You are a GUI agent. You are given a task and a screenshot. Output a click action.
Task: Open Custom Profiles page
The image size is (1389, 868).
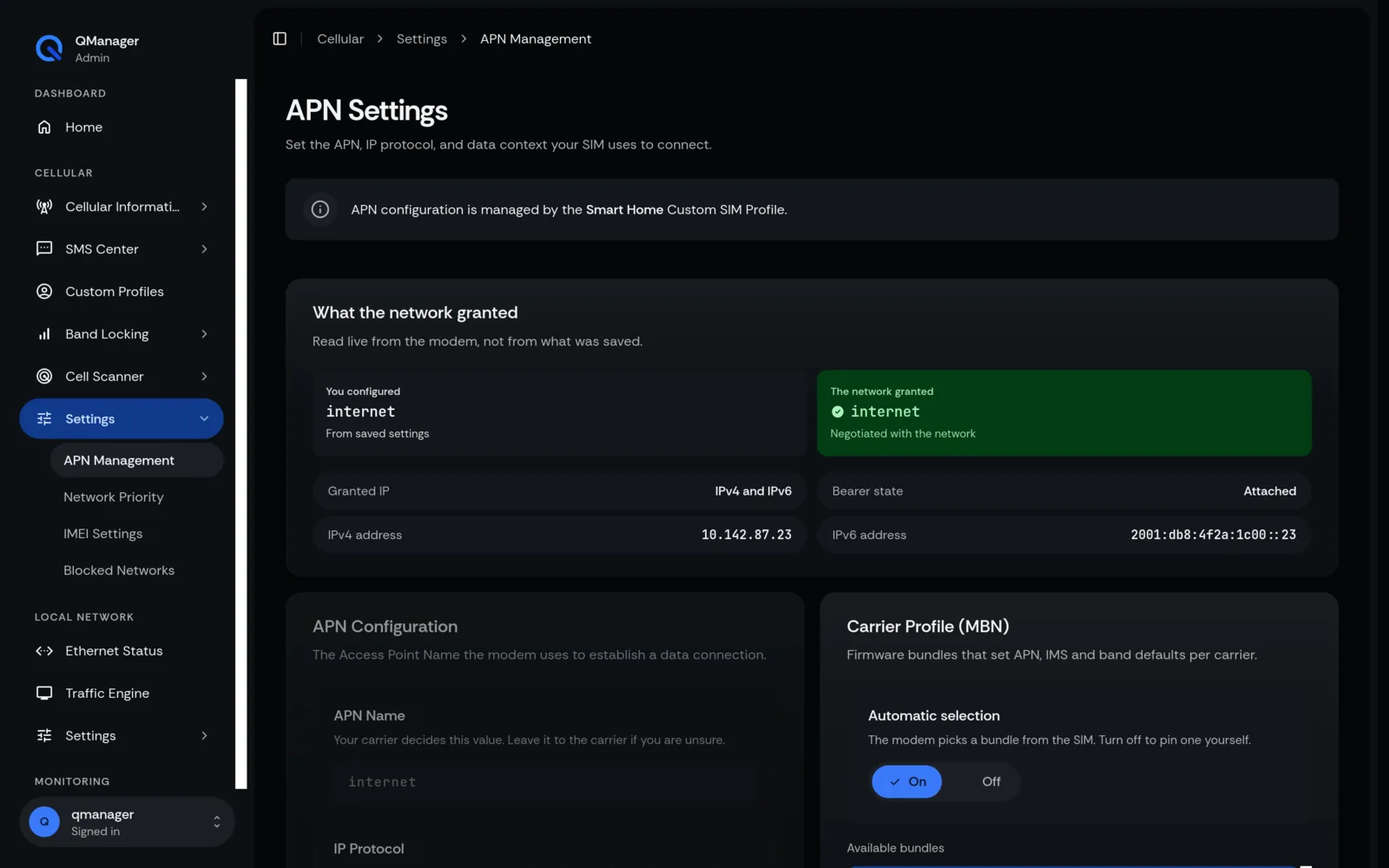122,292
